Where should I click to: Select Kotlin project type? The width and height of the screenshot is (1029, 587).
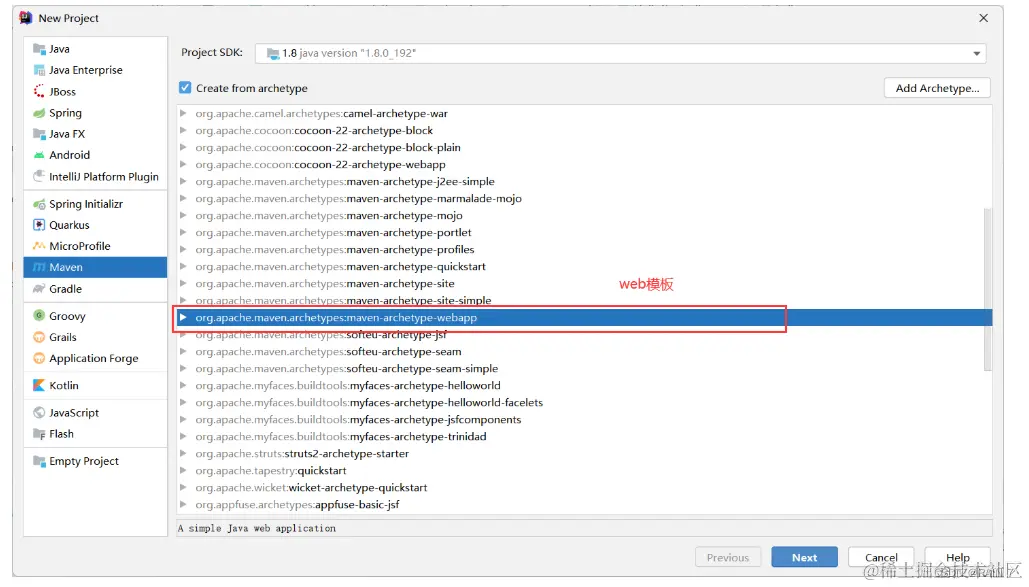(x=95, y=385)
